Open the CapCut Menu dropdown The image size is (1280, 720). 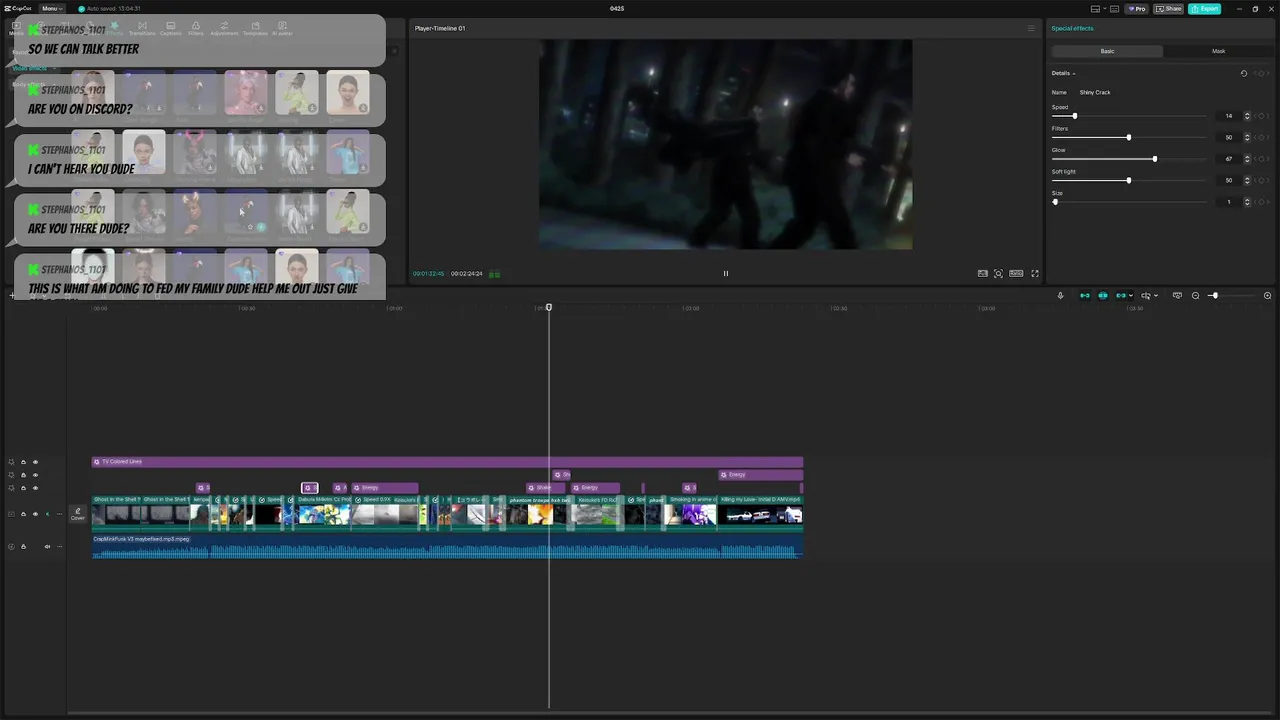[x=51, y=9]
